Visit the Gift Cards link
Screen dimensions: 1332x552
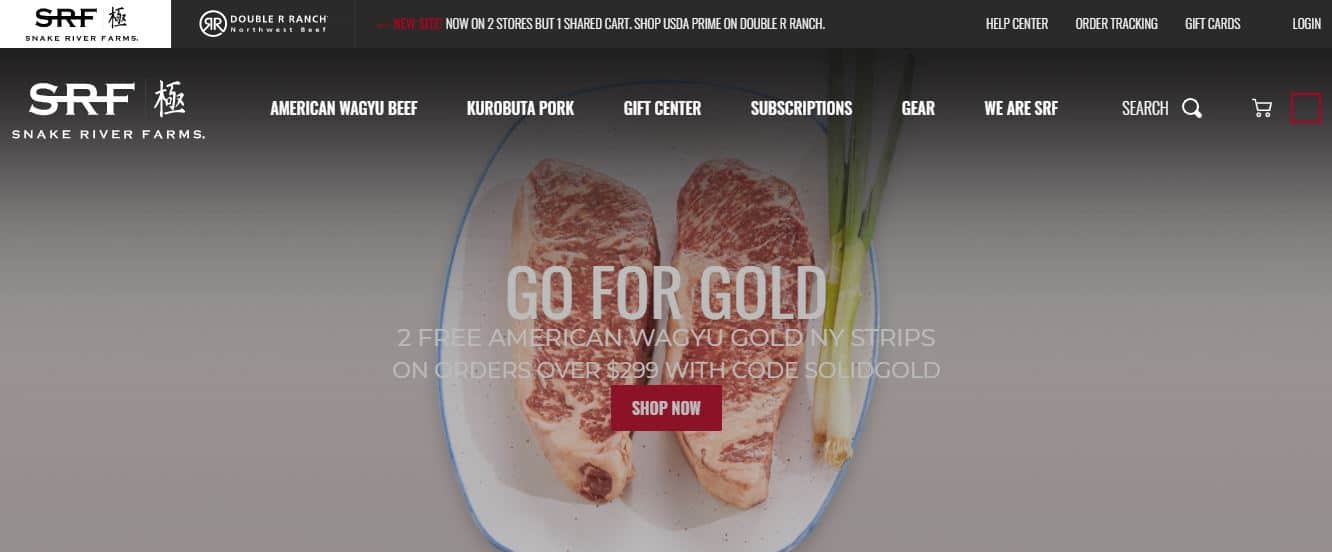coord(1213,24)
